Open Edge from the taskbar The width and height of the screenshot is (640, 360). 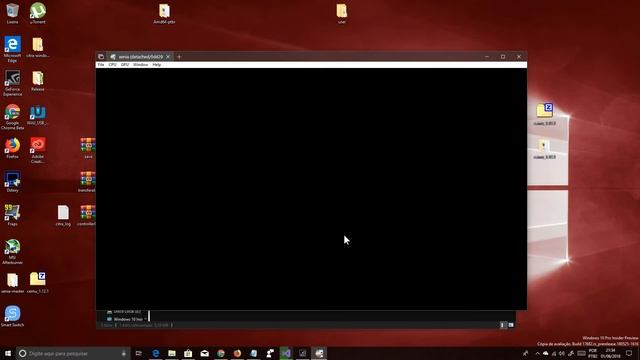(x=156, y=353)
